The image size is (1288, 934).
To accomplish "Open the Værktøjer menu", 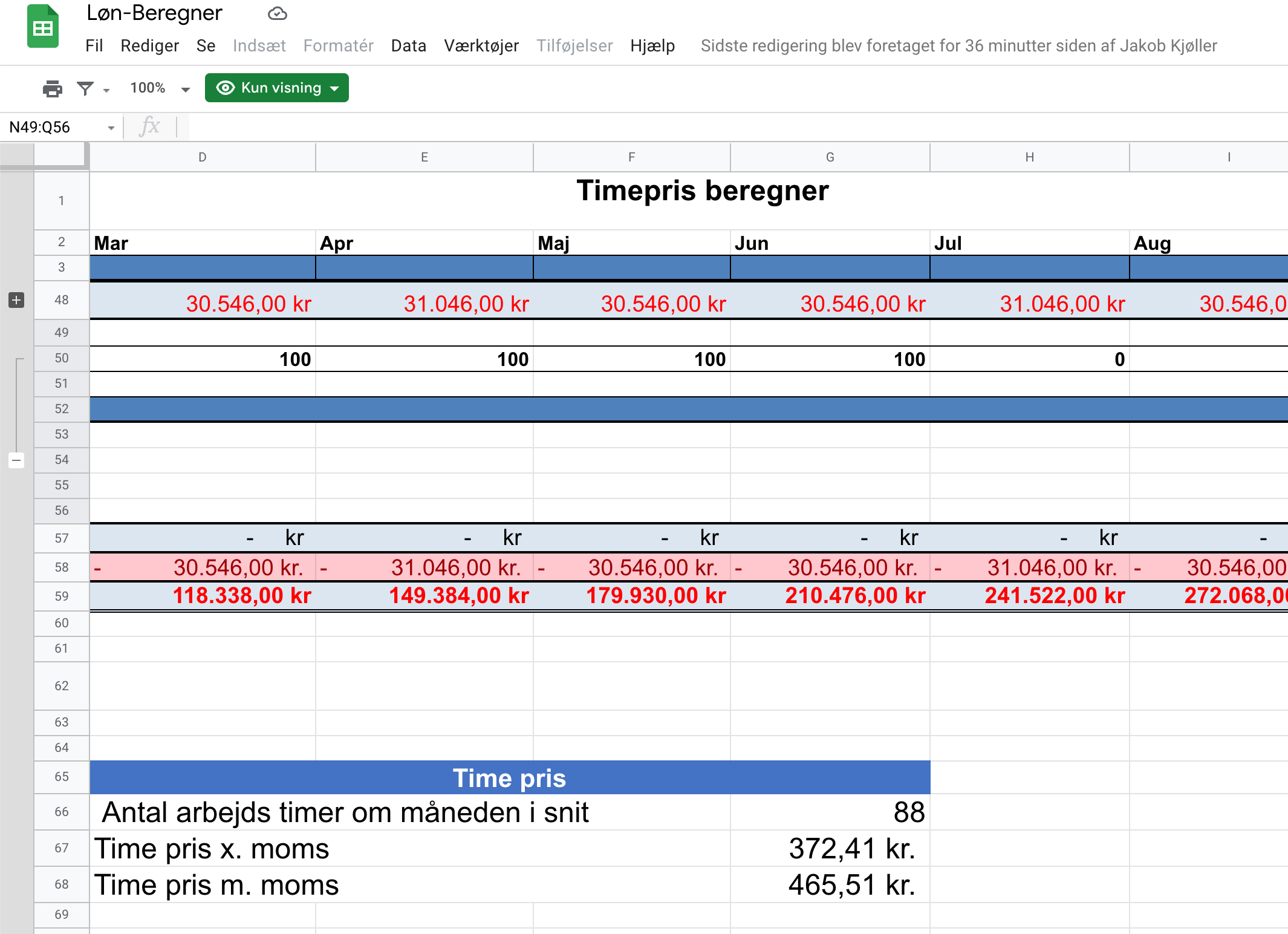I will click(x=481, y=46).
